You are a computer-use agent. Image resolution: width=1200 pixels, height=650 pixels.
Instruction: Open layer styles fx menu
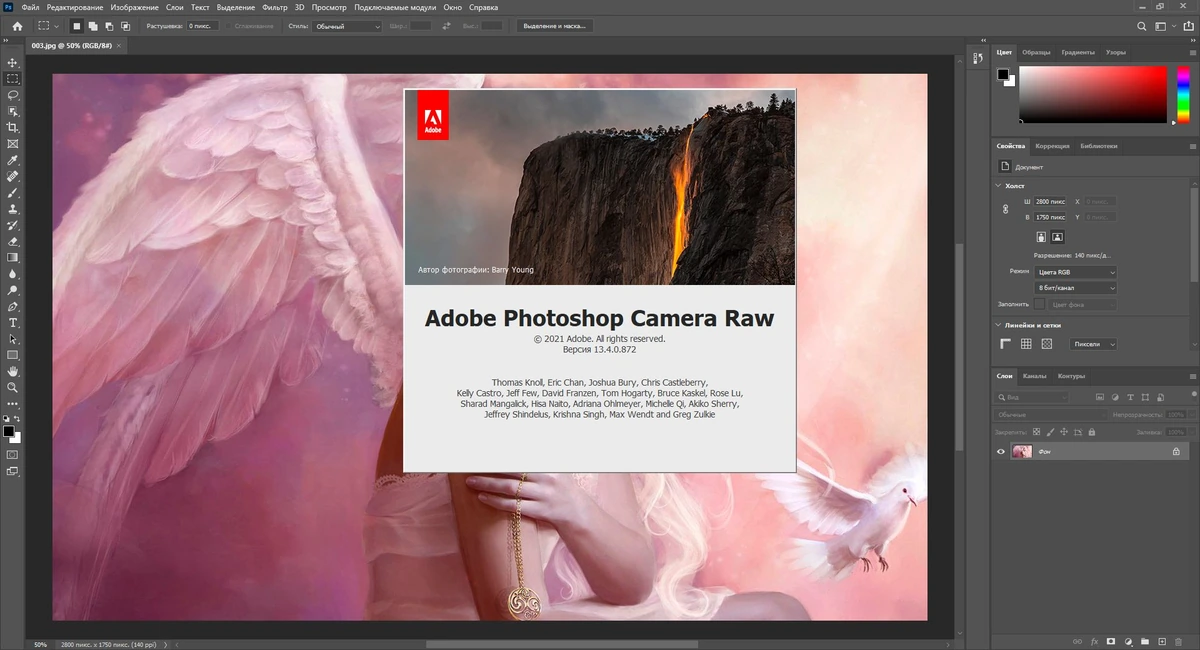coord(1095,641)
